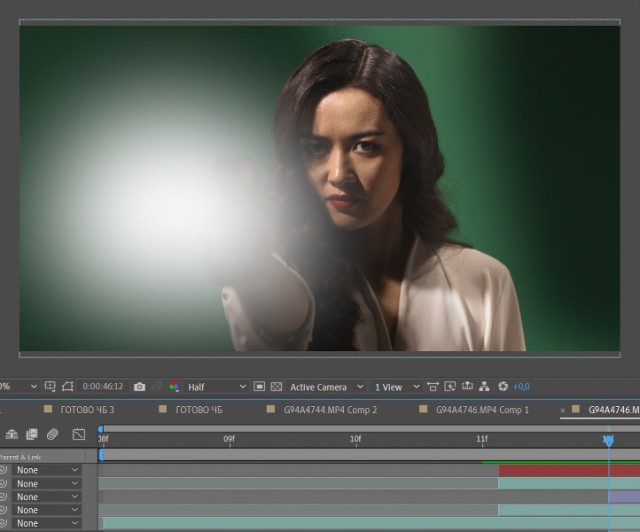Open the timeline panel button

pyautogui.click(x=467, y=386)
